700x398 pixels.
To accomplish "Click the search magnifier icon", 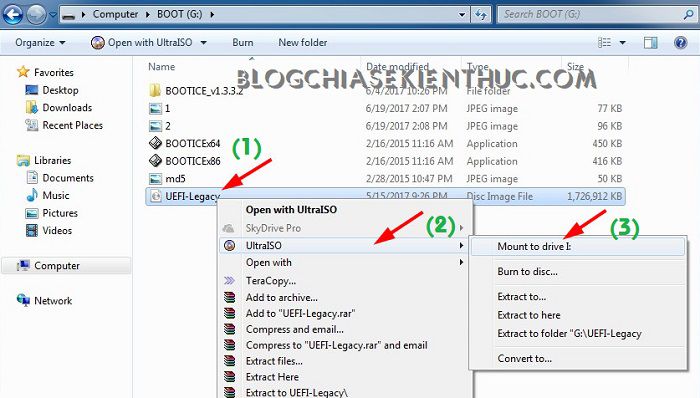I will pyautogui.click(x=688, y=14).
